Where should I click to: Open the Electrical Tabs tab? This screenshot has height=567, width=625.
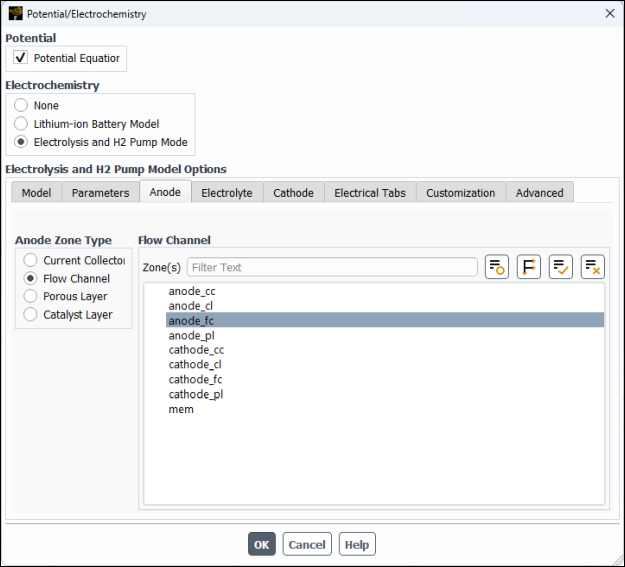click(370, 193)
